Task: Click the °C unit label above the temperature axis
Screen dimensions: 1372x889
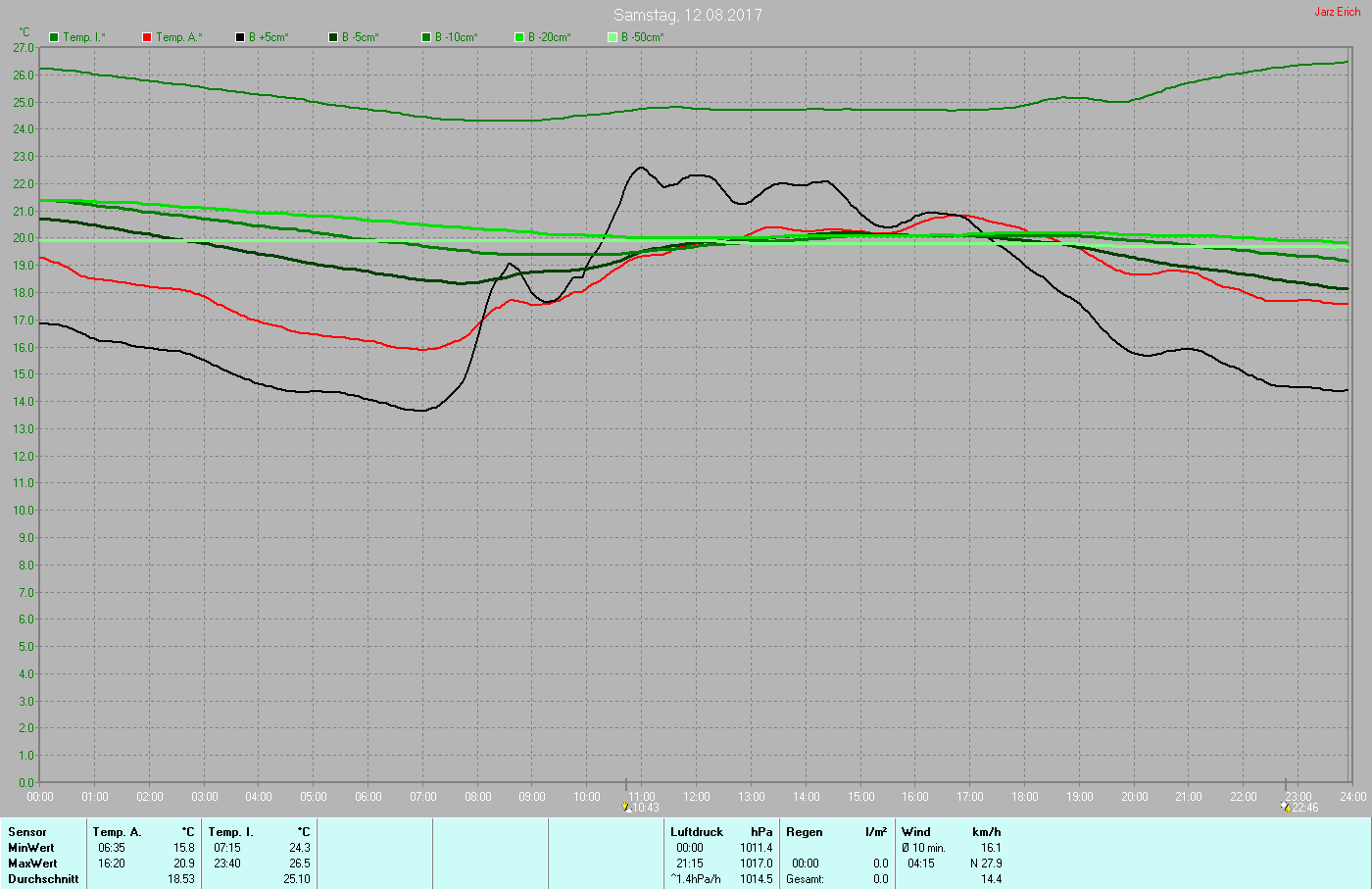Action: point(24,32)
